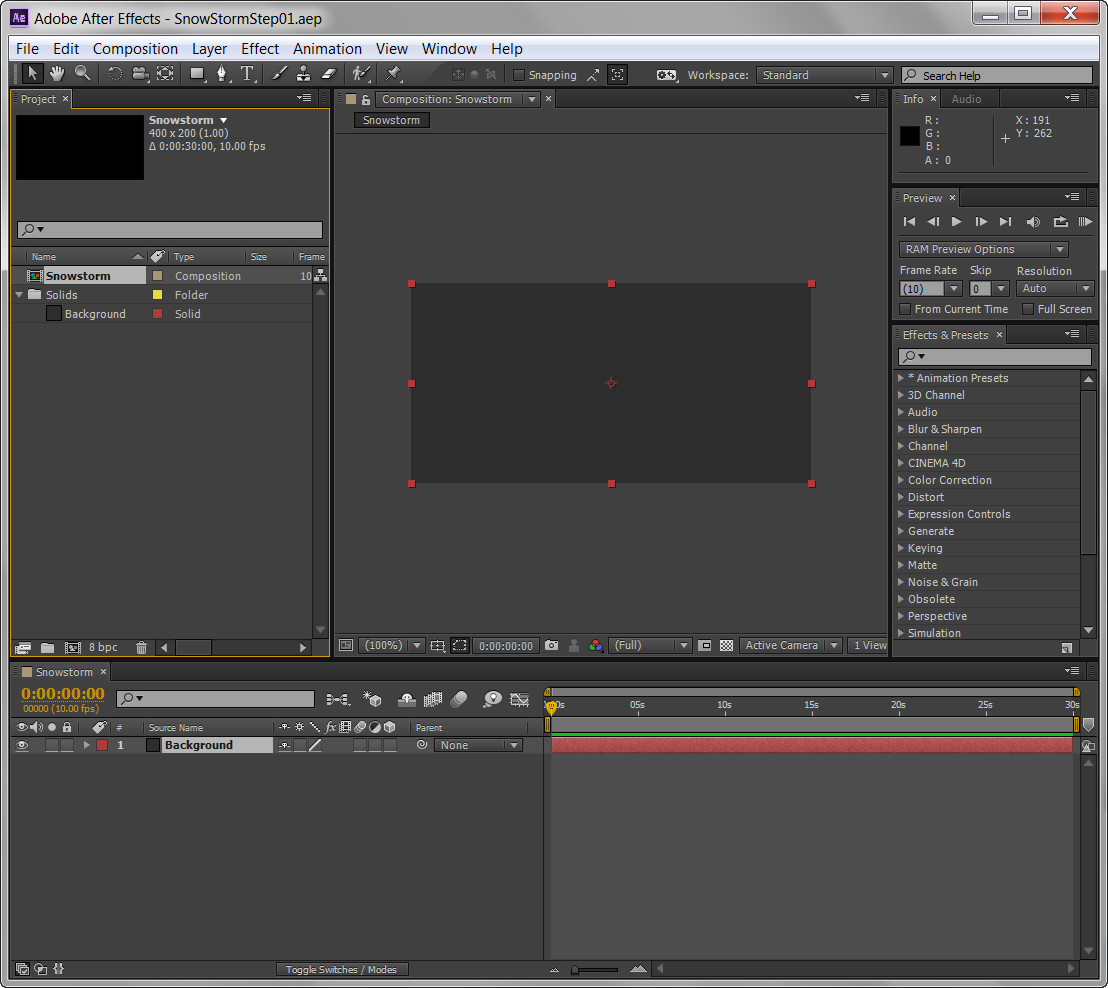Open the preview Resolution Auto dropdown

1055,288
